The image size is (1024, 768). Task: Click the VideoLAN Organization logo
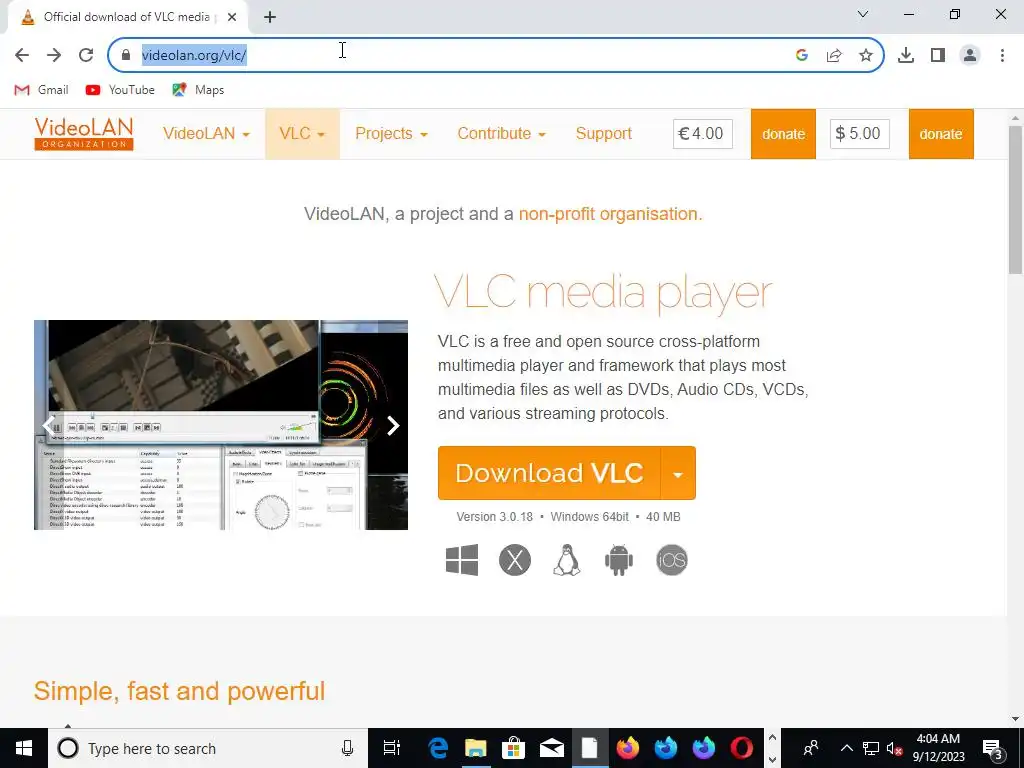[x=84, y=134]
